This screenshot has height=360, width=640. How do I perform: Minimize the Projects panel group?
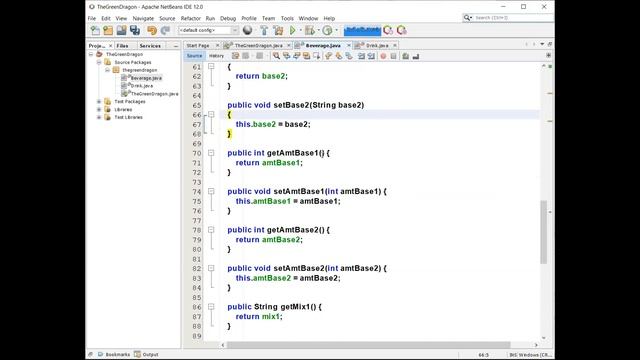176,46
